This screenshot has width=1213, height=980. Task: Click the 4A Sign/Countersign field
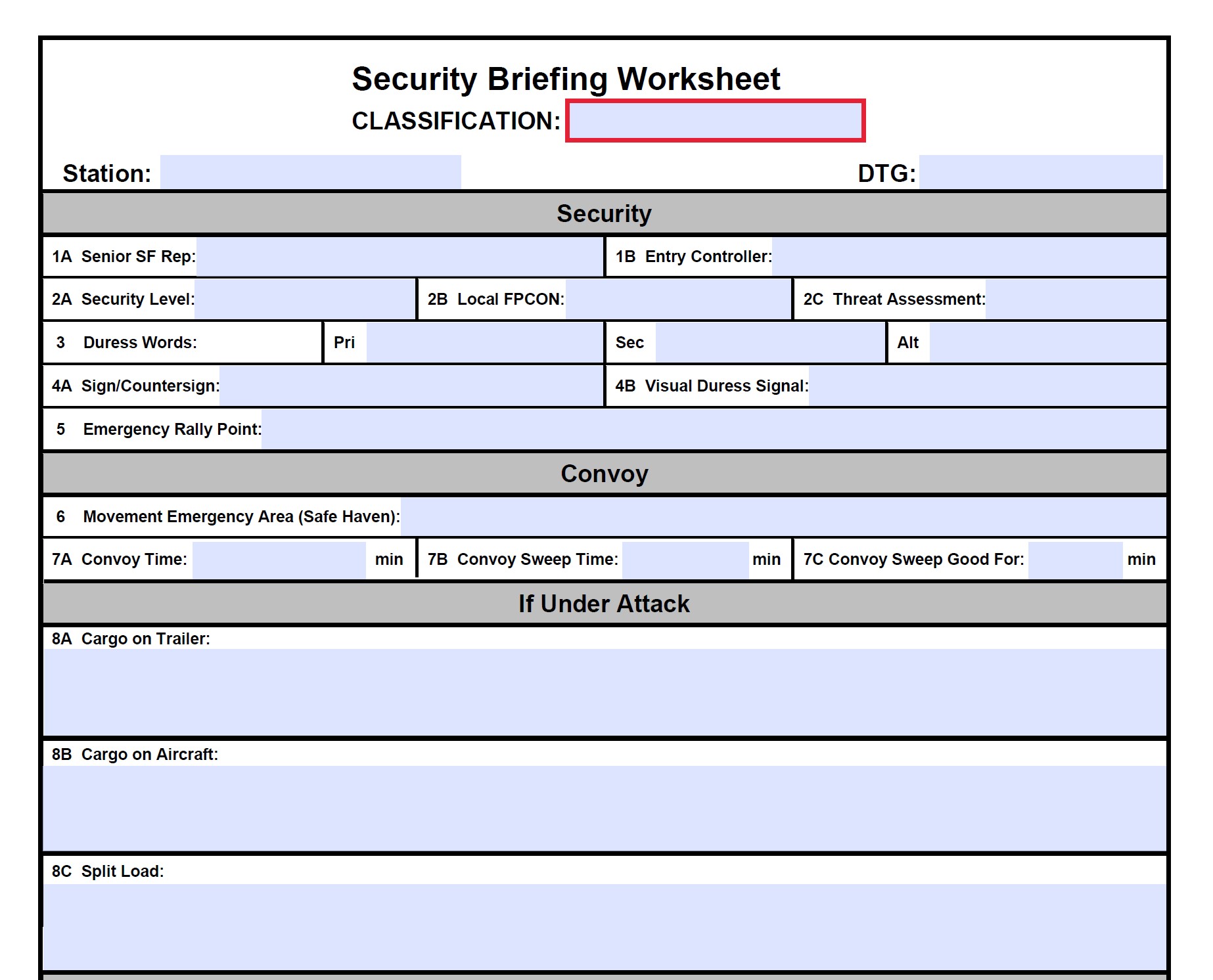[x=411, y=386]
